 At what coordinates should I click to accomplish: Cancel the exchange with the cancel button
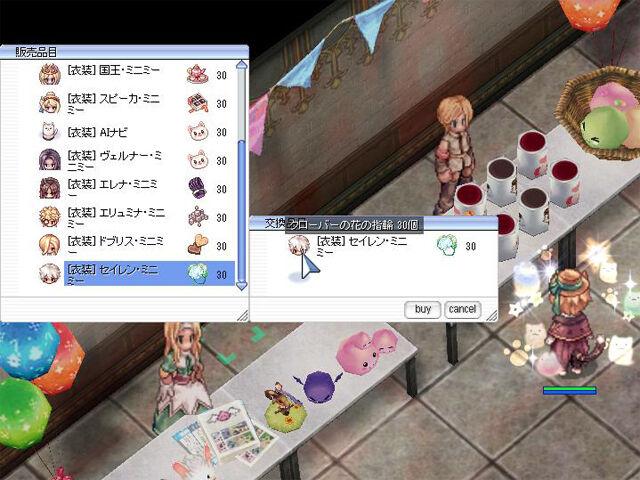(462, 309)
